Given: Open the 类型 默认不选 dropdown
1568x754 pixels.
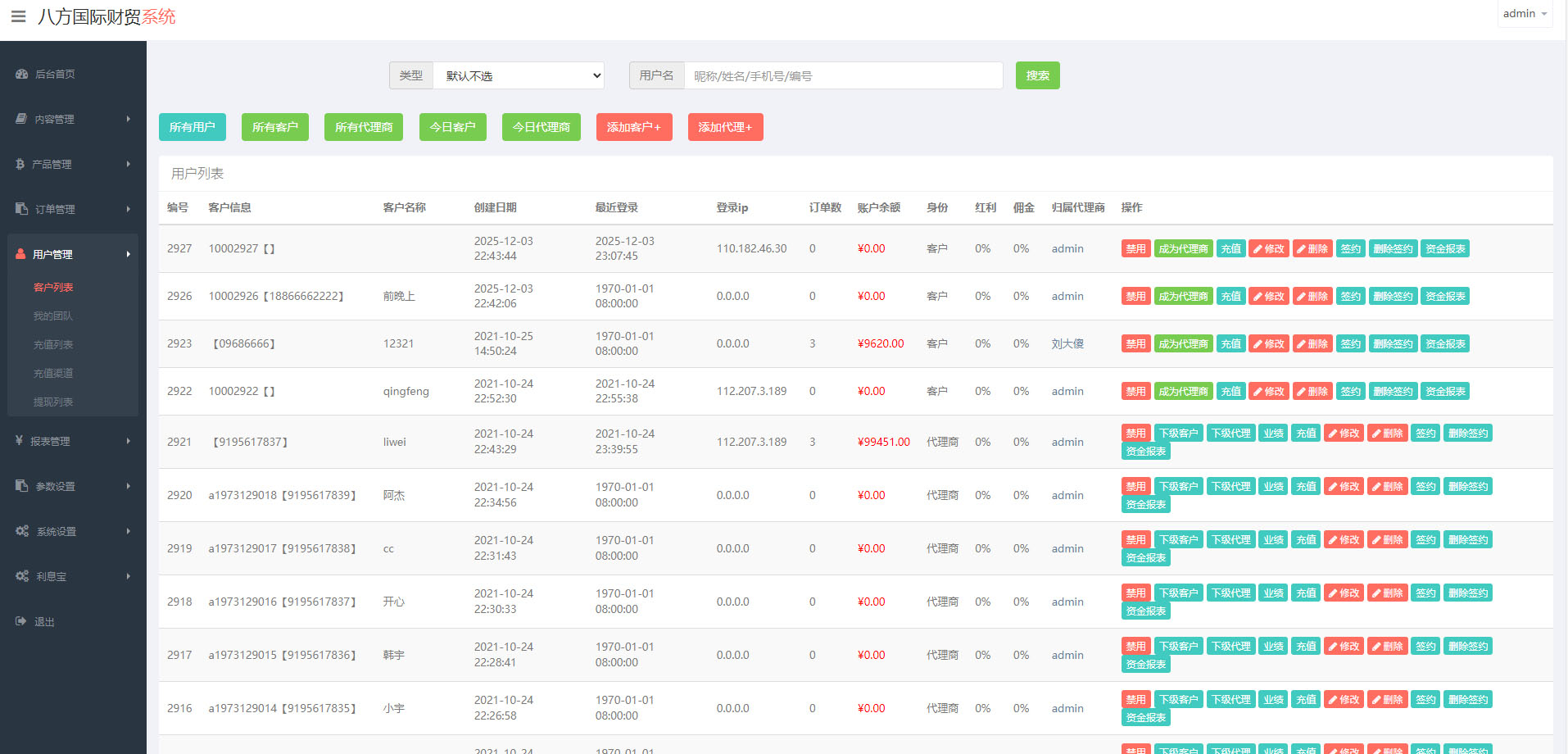Looking at the screenshot, I should (519, 75).
